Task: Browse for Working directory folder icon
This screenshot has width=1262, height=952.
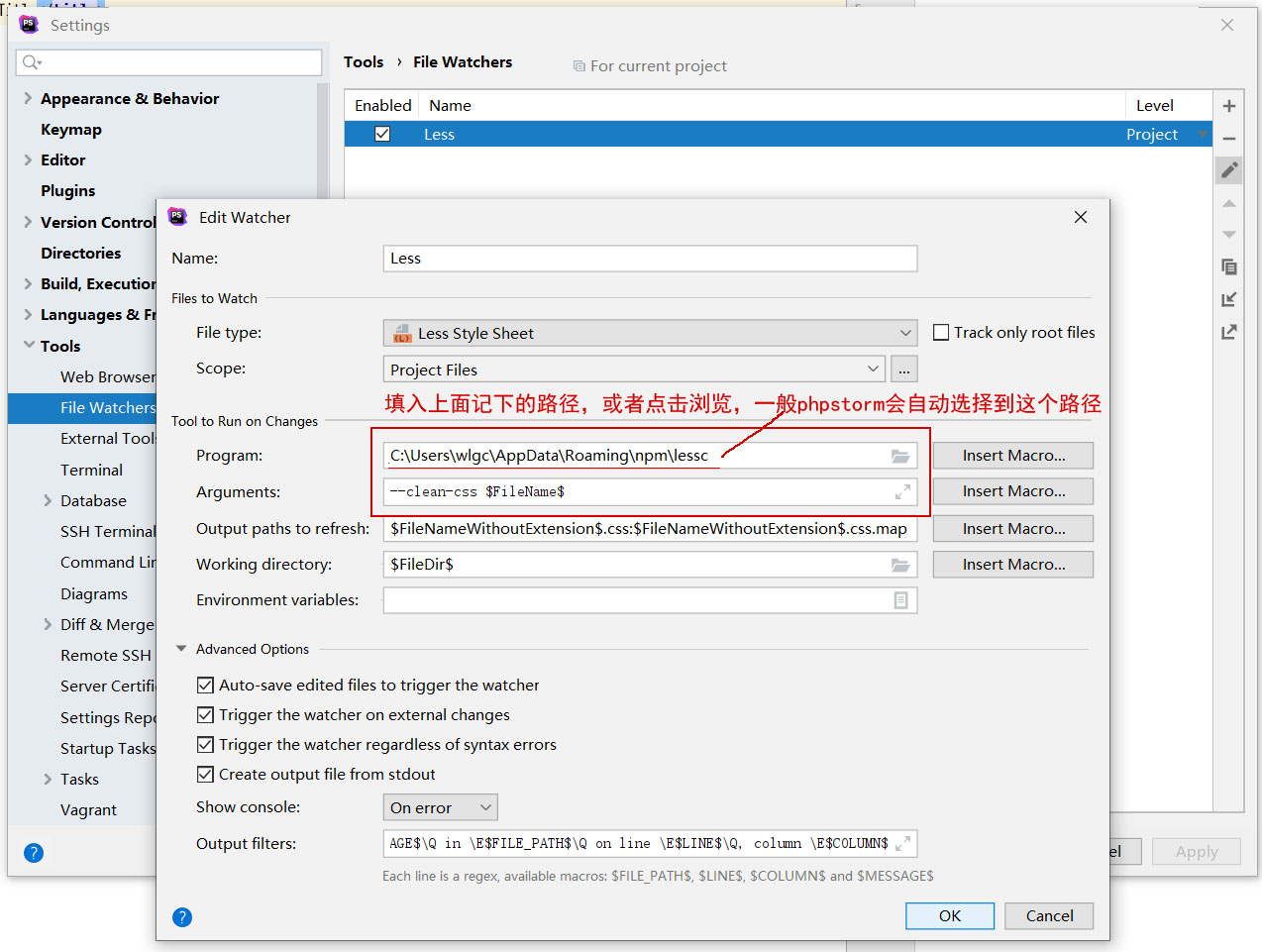Action: tap(900, 565)
